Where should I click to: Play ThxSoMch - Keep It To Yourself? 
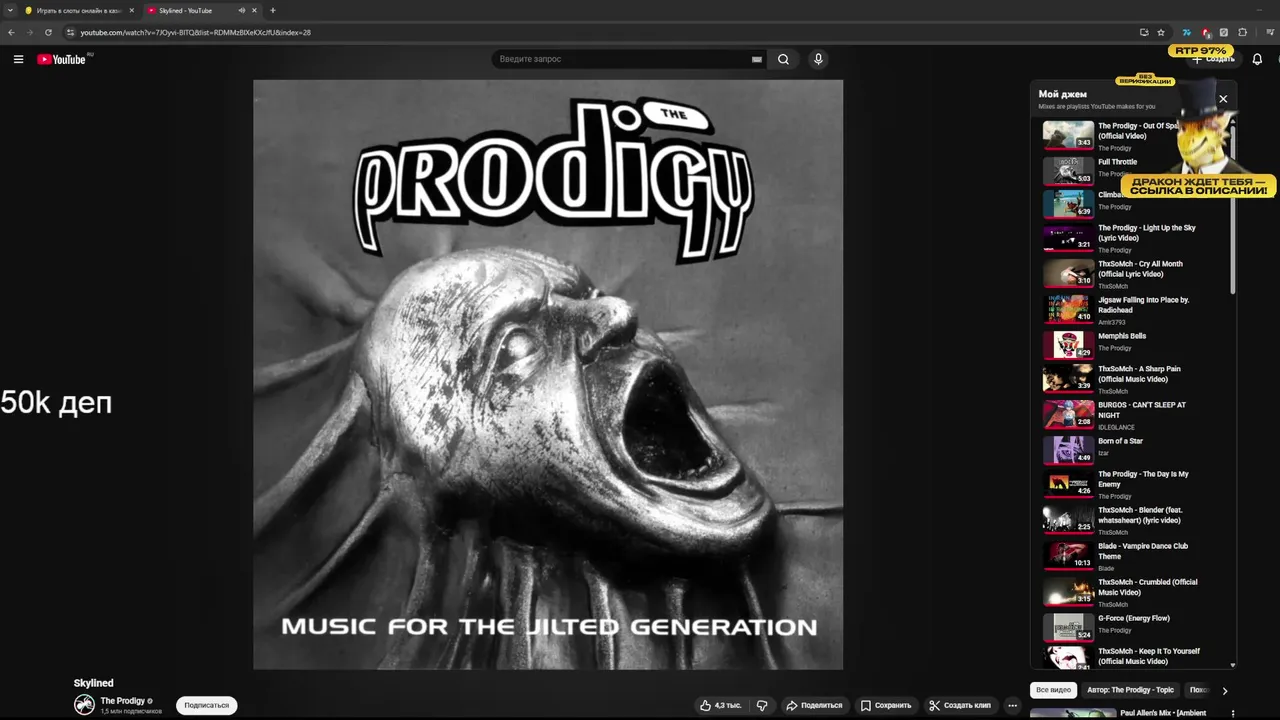[1133, 657]
